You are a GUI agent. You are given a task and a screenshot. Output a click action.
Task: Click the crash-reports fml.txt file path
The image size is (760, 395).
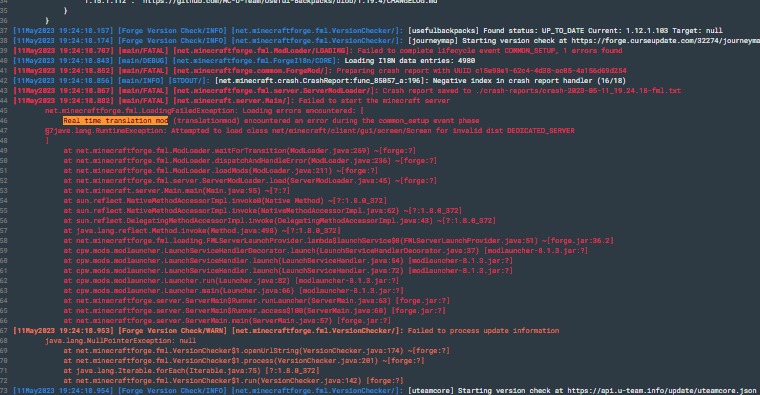click(579, 91)
